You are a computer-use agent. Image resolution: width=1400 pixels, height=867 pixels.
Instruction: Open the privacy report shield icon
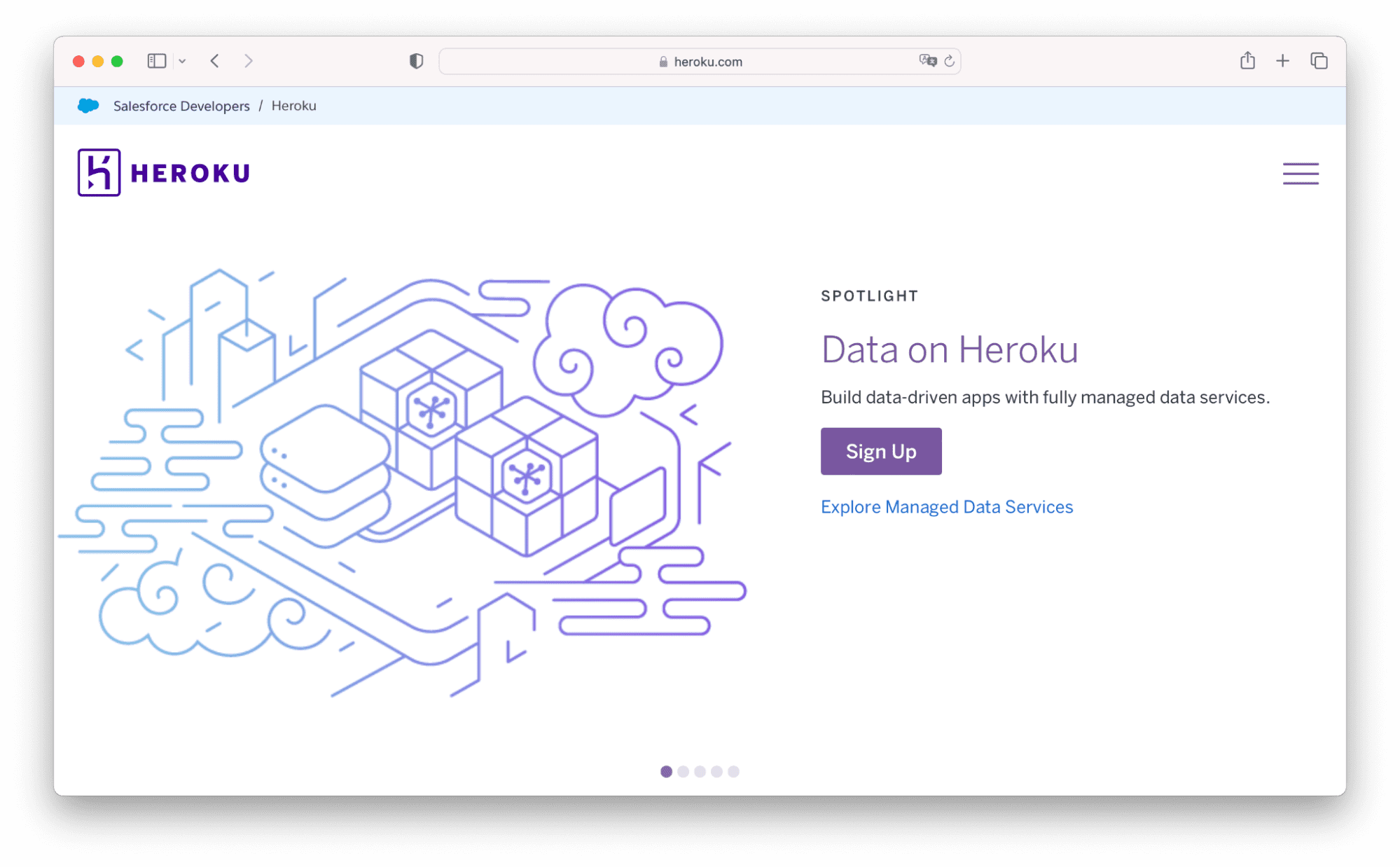click(x=416, y=61)
